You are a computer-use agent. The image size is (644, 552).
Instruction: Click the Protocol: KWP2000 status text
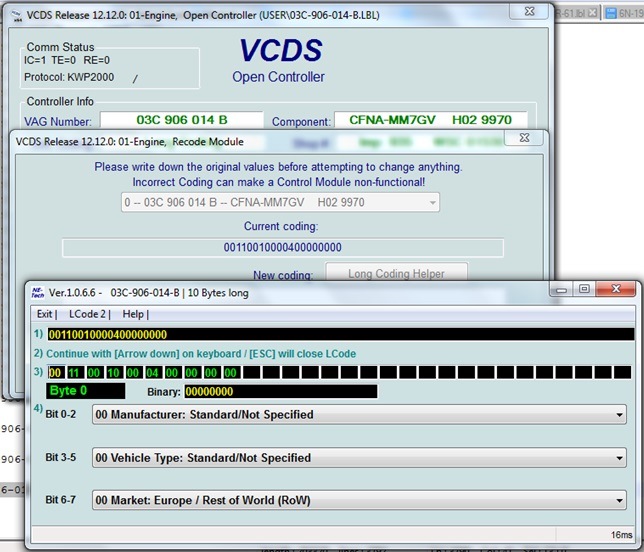click(69, 77)
